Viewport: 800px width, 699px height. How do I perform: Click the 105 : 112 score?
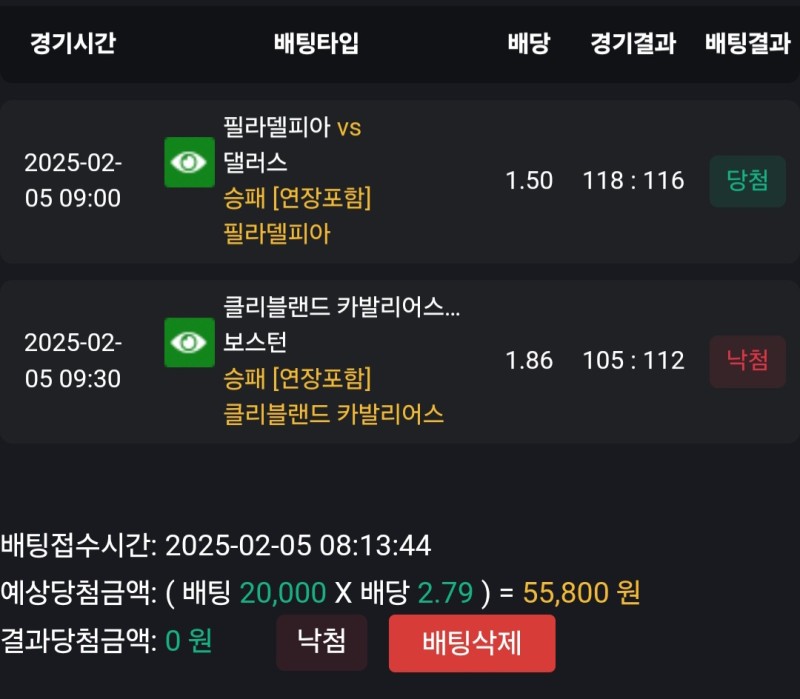(x=633, y=361)
